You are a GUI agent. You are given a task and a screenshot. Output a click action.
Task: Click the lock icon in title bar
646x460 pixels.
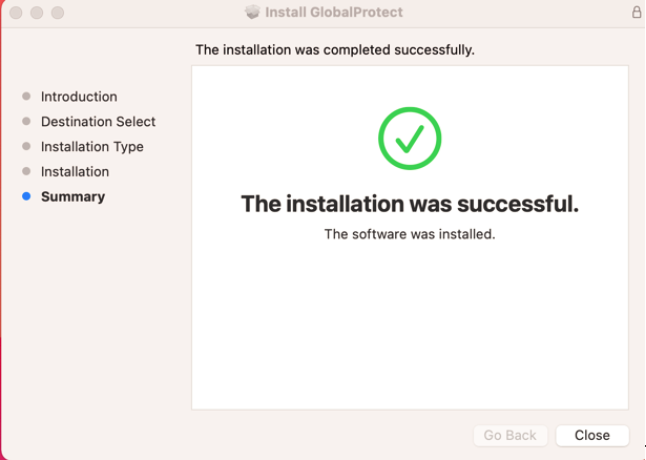tap(637, 12)
